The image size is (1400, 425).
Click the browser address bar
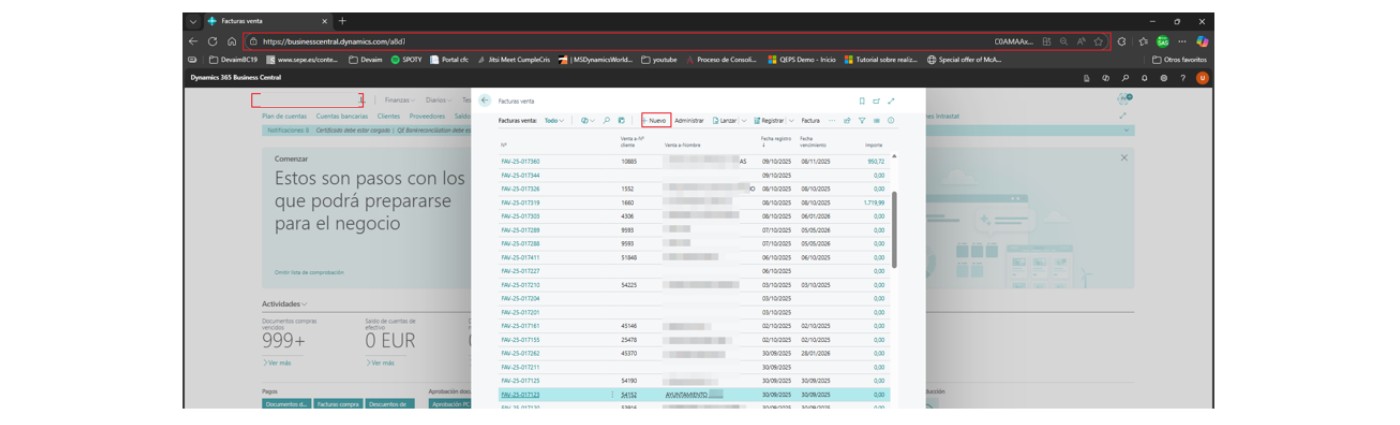(x=600, y=42)
